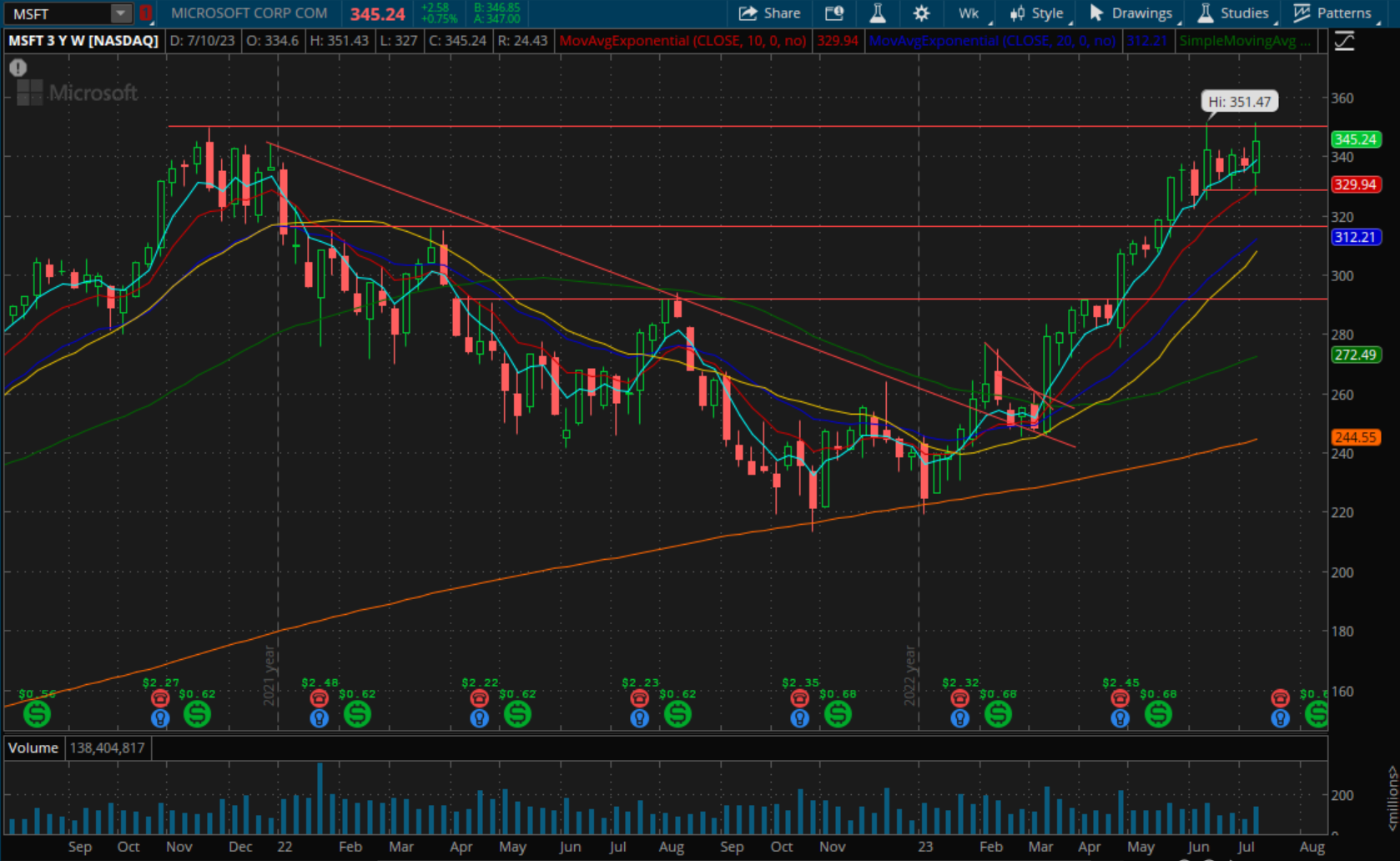Open the Studies menu

[1234, 13]
